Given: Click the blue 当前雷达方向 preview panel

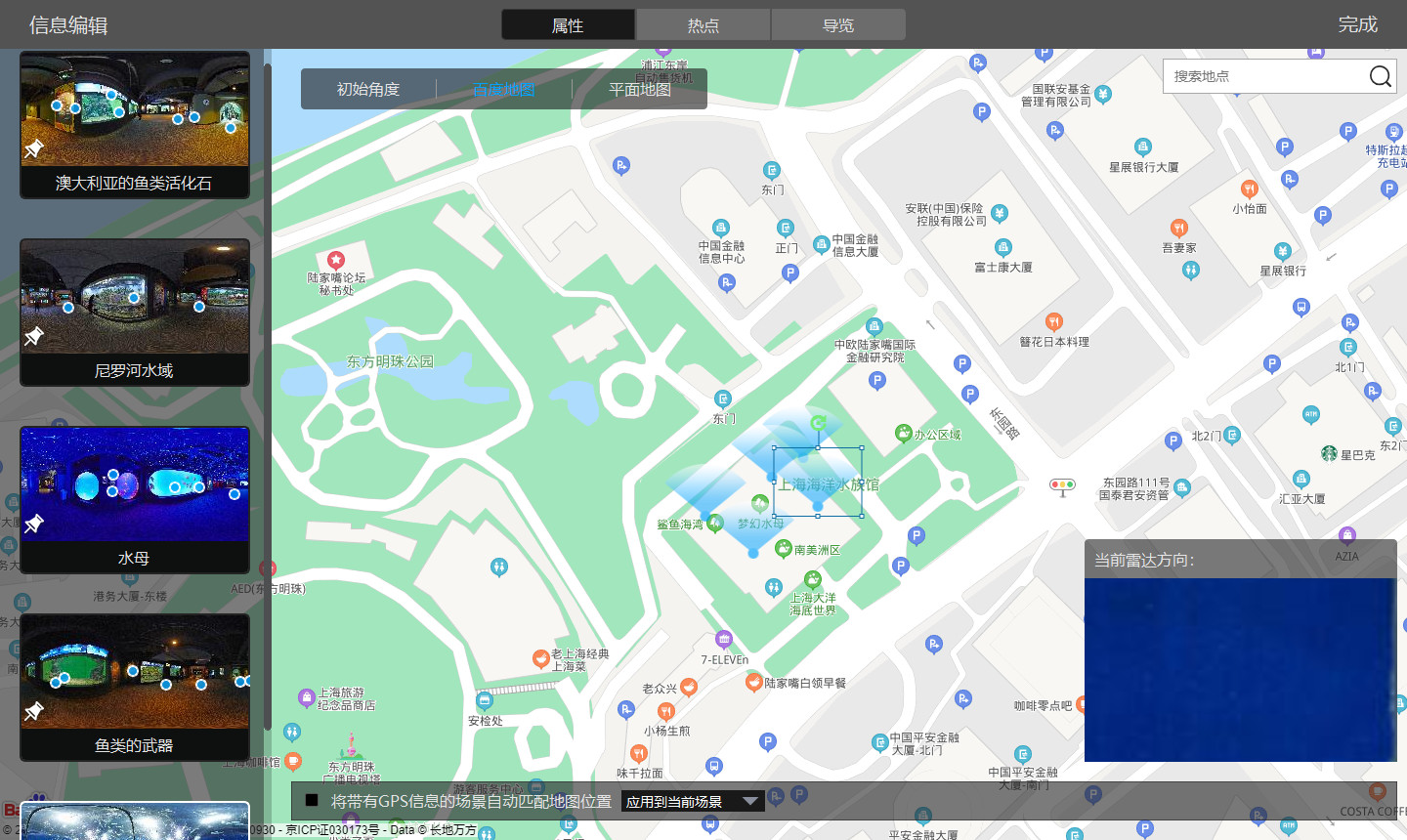Looking at the screenshot, I should coord(1240,669).
